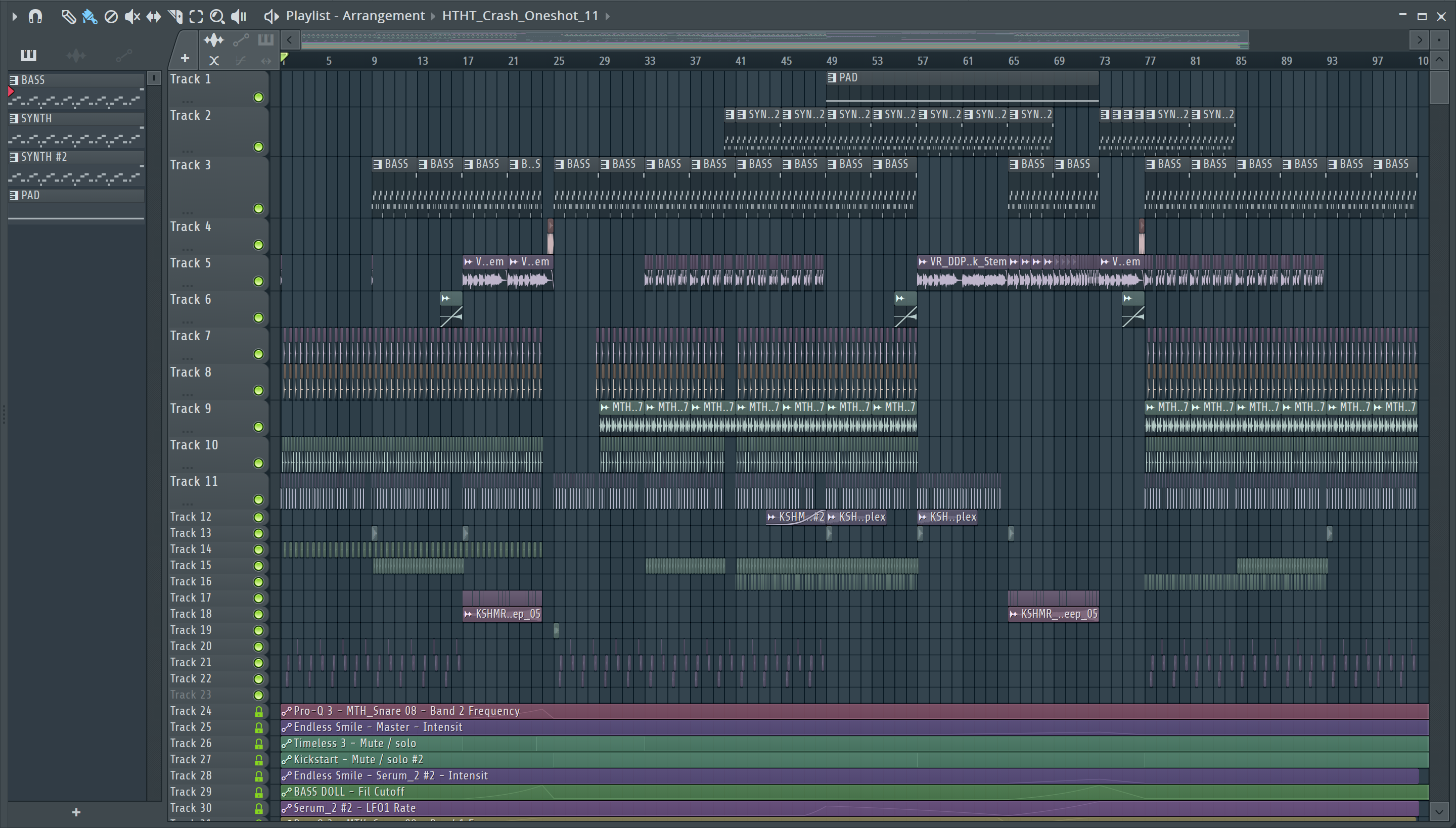Open the HTHT_Crash_Oneshot_11 clip selector
The height and width of the screenshot is (828, 1456).
[x=520, y=15]
